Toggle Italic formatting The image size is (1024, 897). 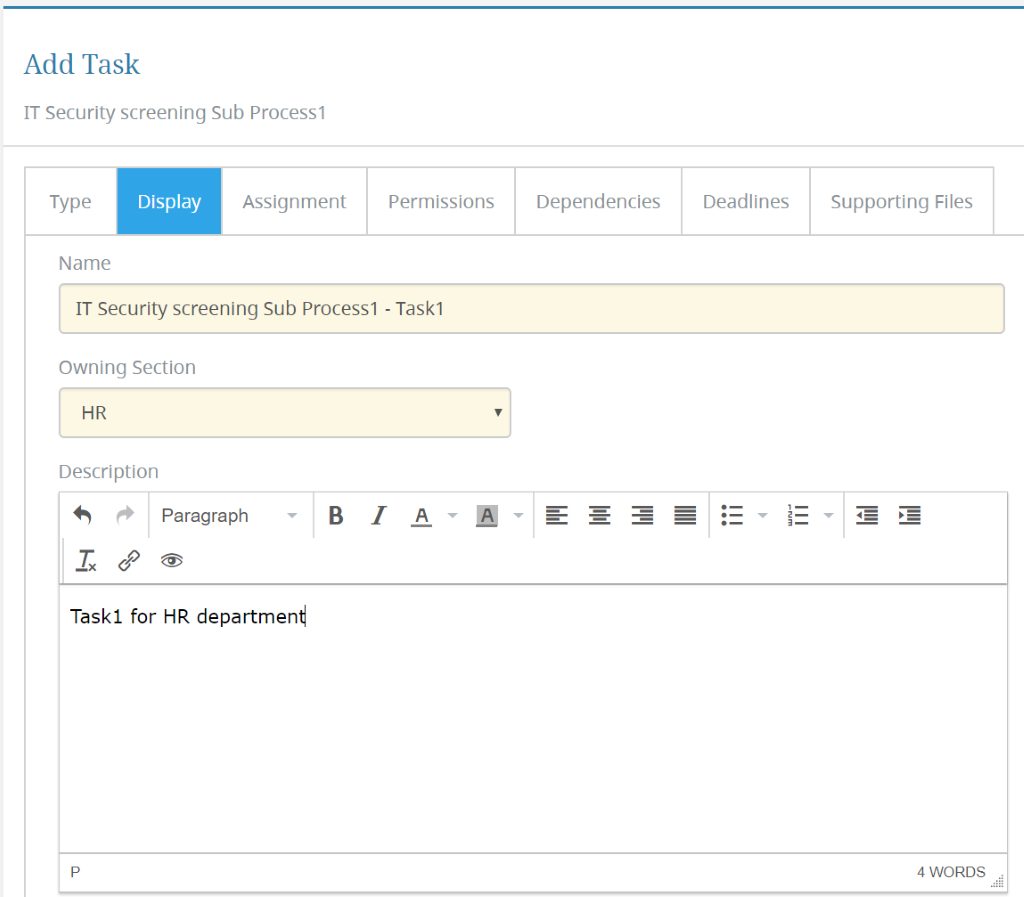(379, 515)
